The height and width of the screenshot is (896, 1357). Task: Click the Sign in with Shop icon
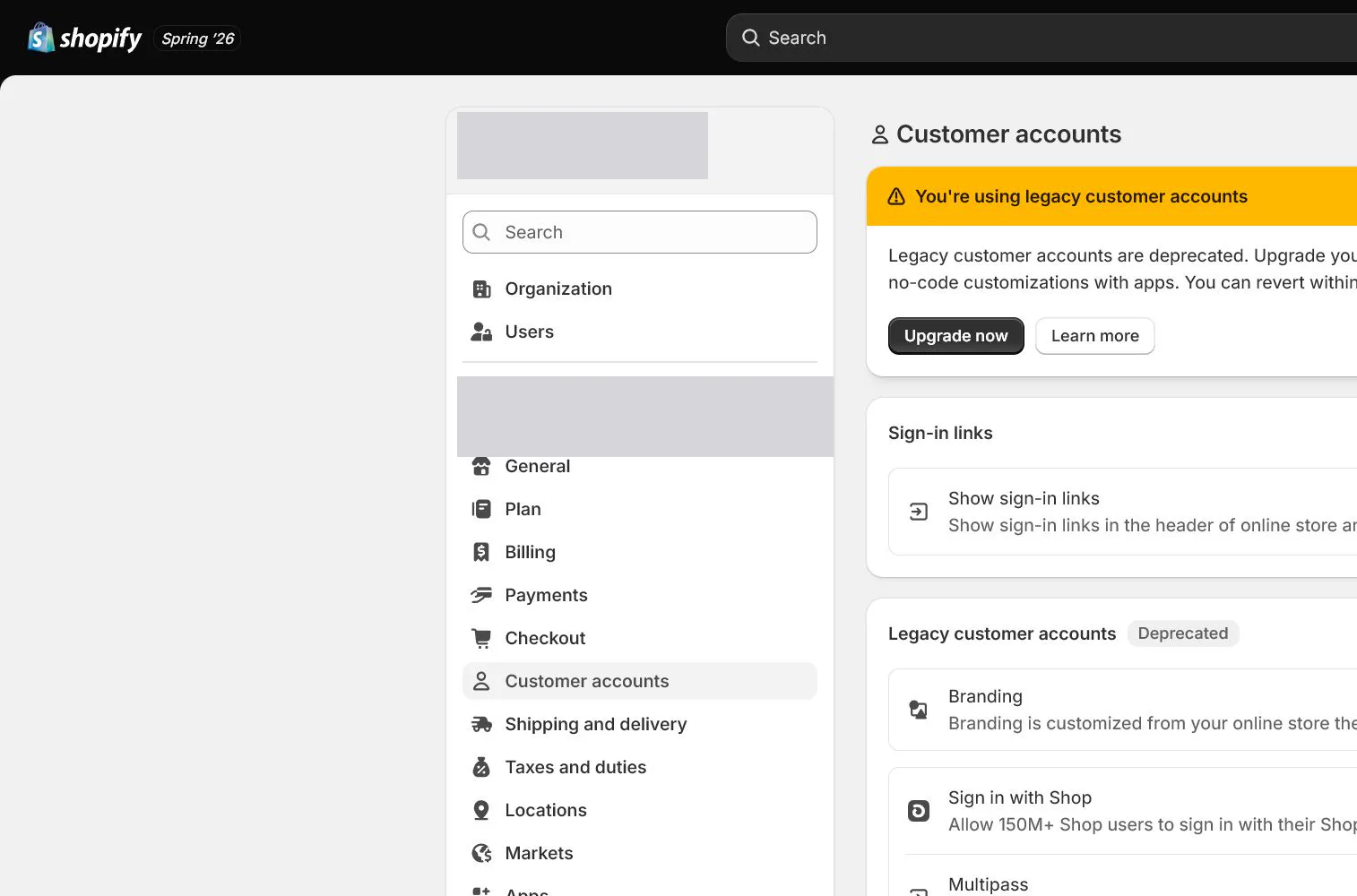point(919,811)
